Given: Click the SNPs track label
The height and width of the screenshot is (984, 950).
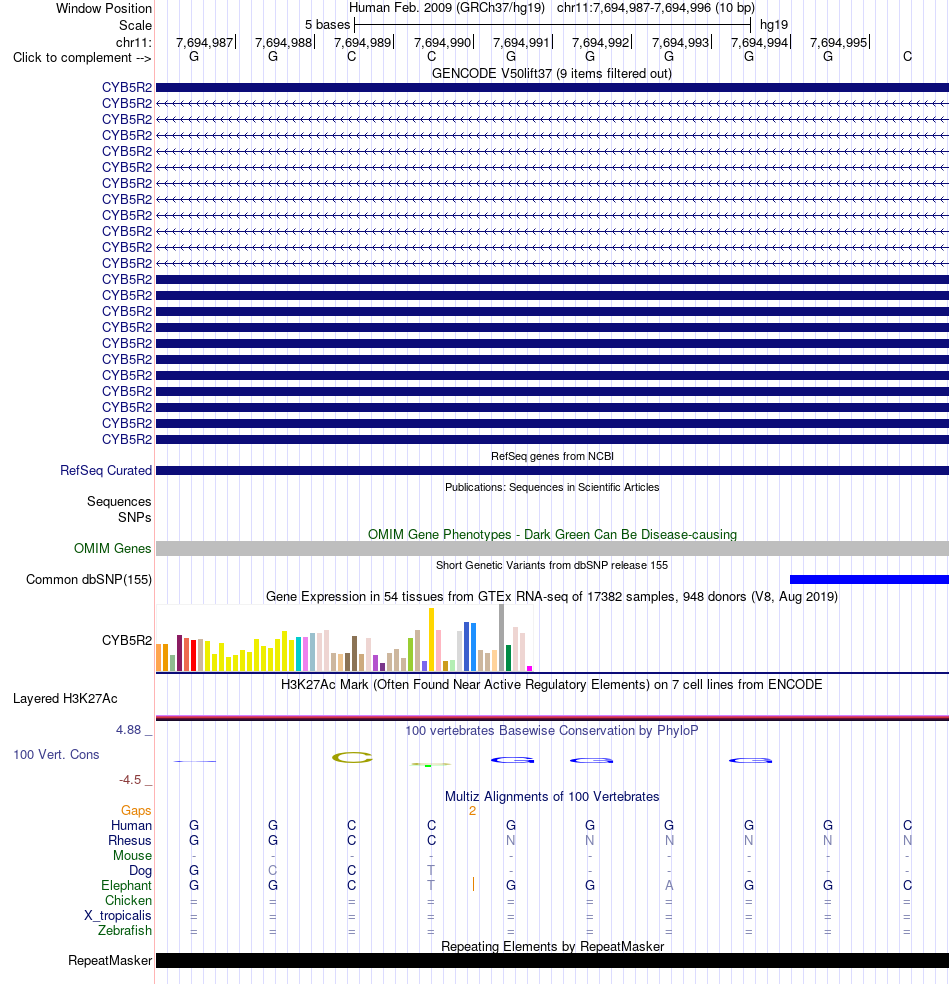Looking at the screenshot, I should click(135, 517).
